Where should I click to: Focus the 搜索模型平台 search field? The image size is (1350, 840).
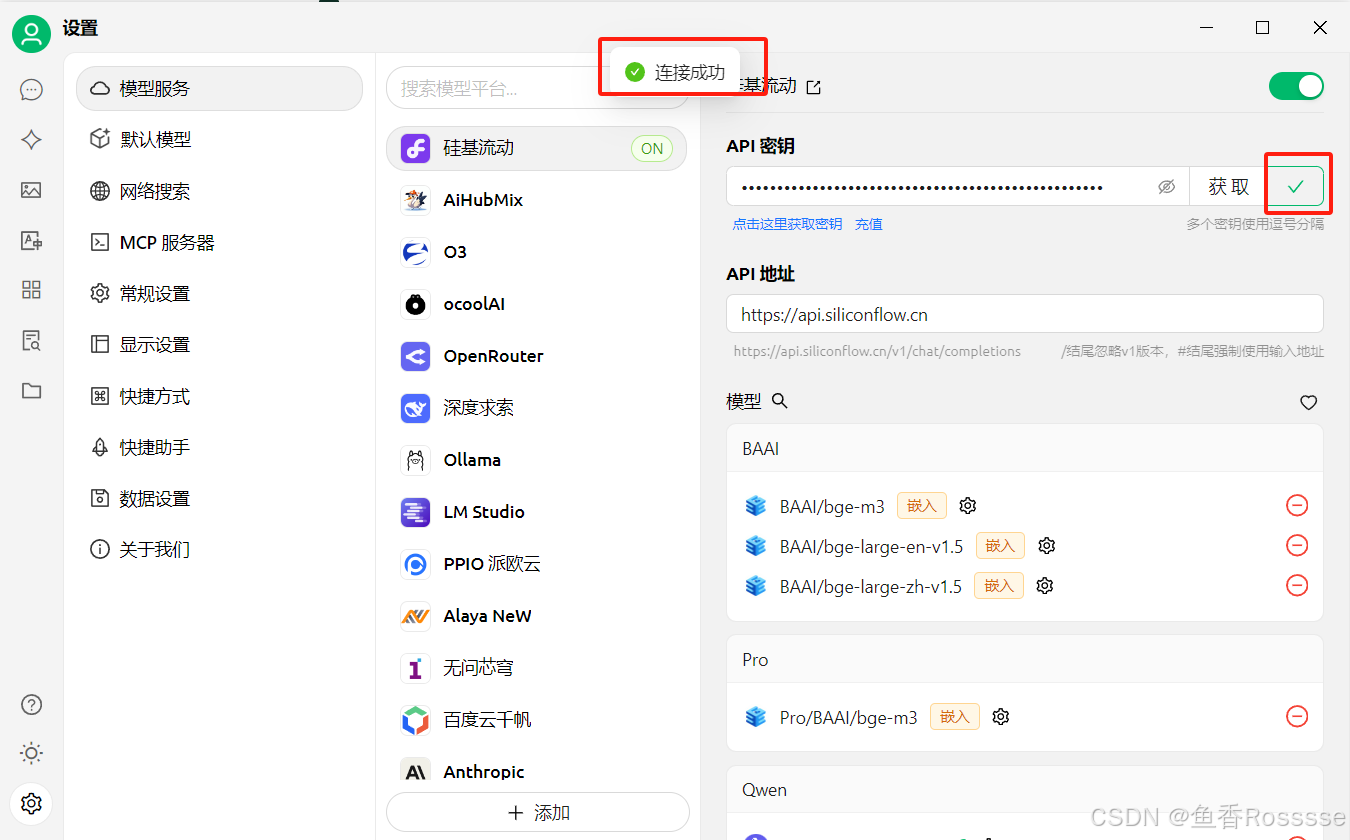coord(537,88)
